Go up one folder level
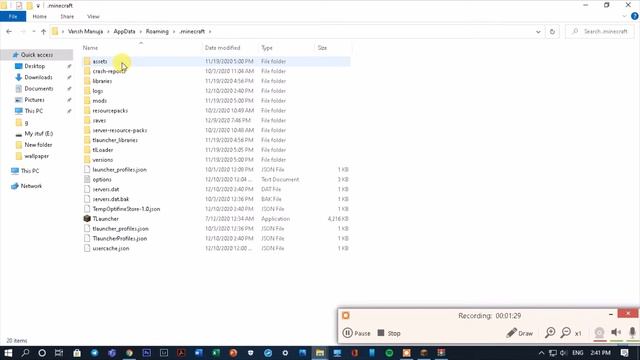The height and width of the screenshot is (360, 640). pyautogui.click(x=43, y=31)
